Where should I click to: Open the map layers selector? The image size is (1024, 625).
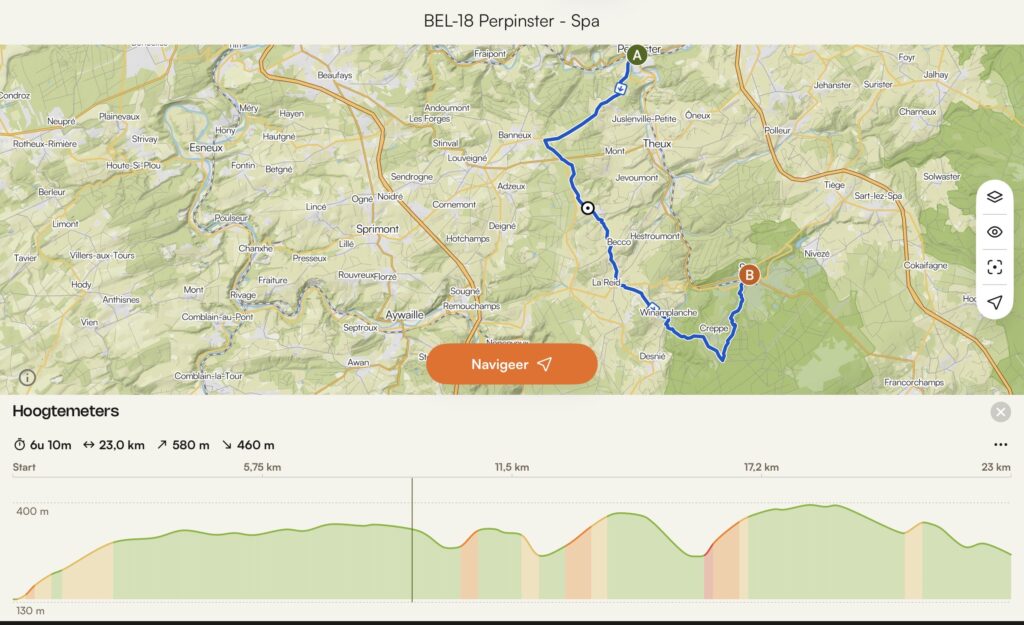click(994, 197)
